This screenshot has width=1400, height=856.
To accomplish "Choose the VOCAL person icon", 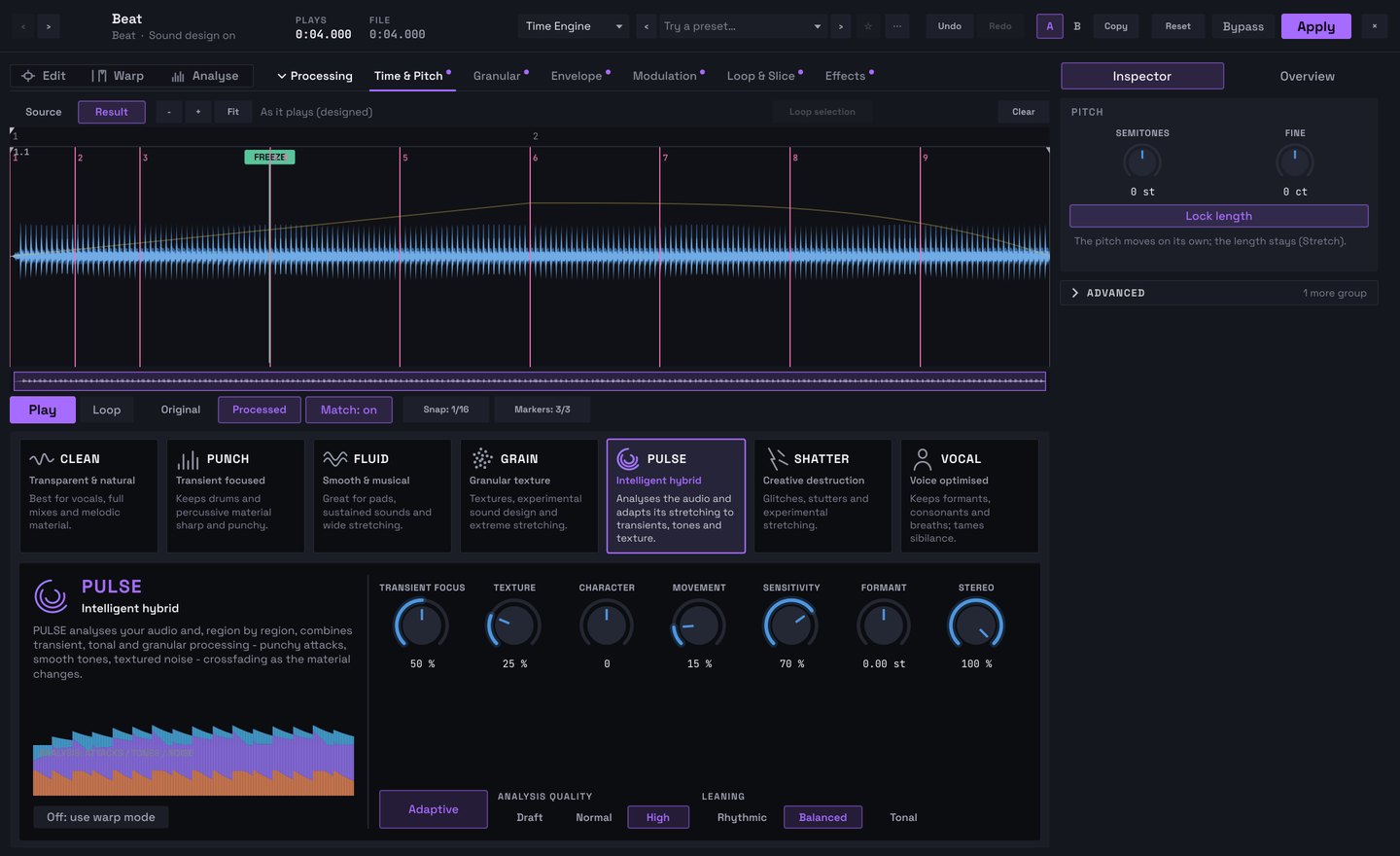I will point(923,459).
